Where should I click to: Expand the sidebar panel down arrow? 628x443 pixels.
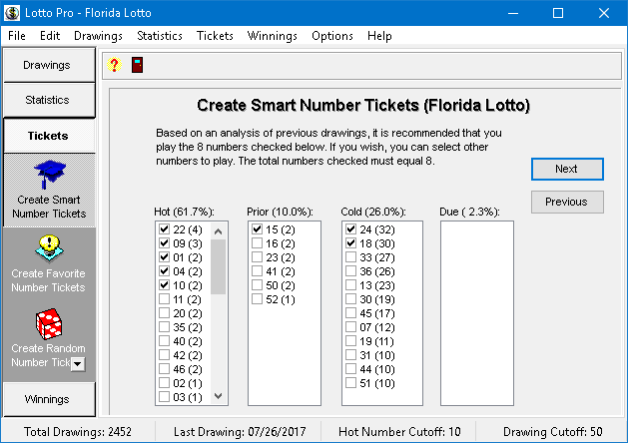[78, 364]
